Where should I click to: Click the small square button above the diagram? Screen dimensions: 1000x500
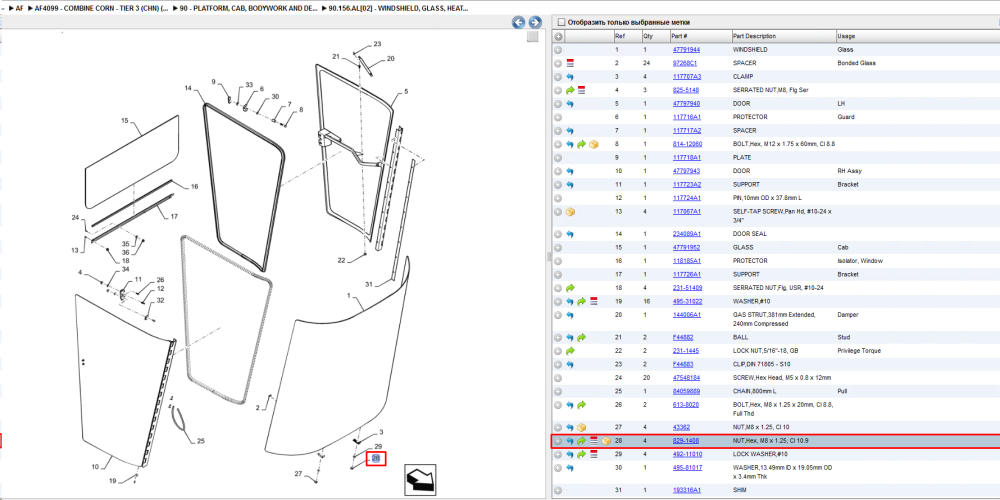(x=533, y=37)
